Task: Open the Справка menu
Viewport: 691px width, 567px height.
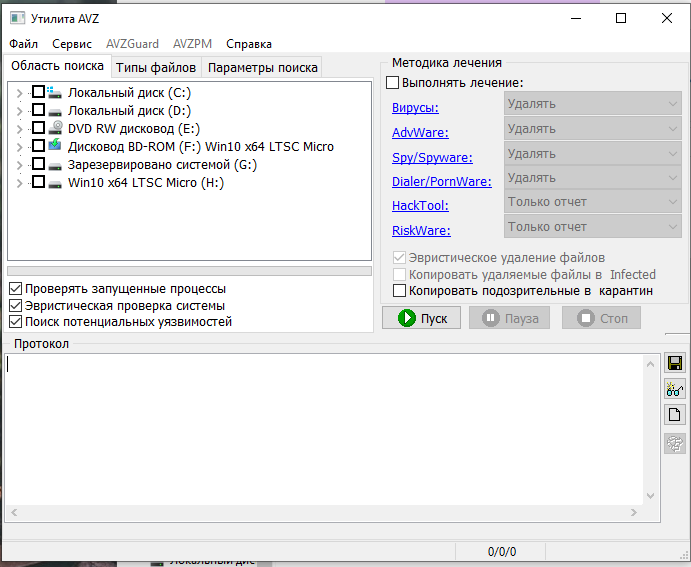Action: [249, 44]
